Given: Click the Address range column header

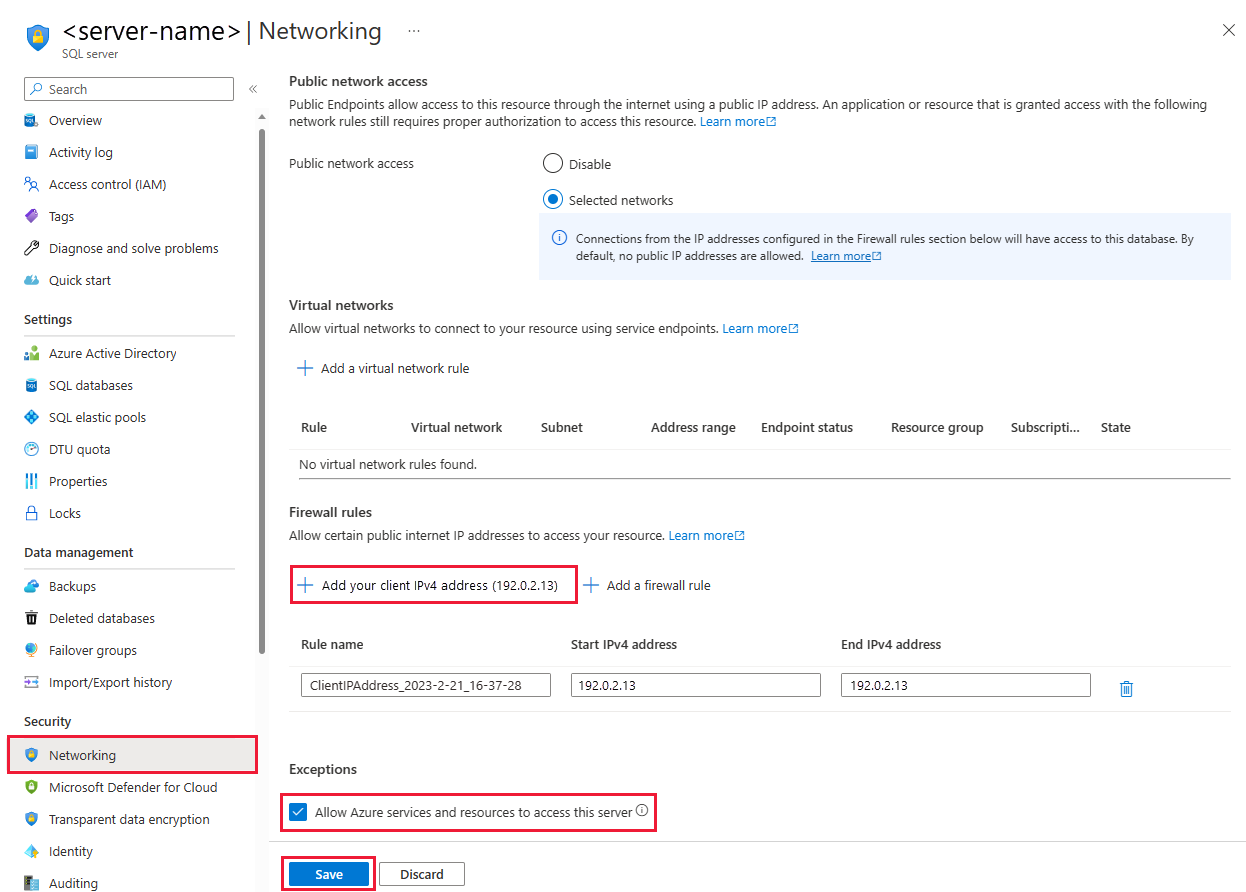Looking at the screenshot, I should tap(693, 427).
